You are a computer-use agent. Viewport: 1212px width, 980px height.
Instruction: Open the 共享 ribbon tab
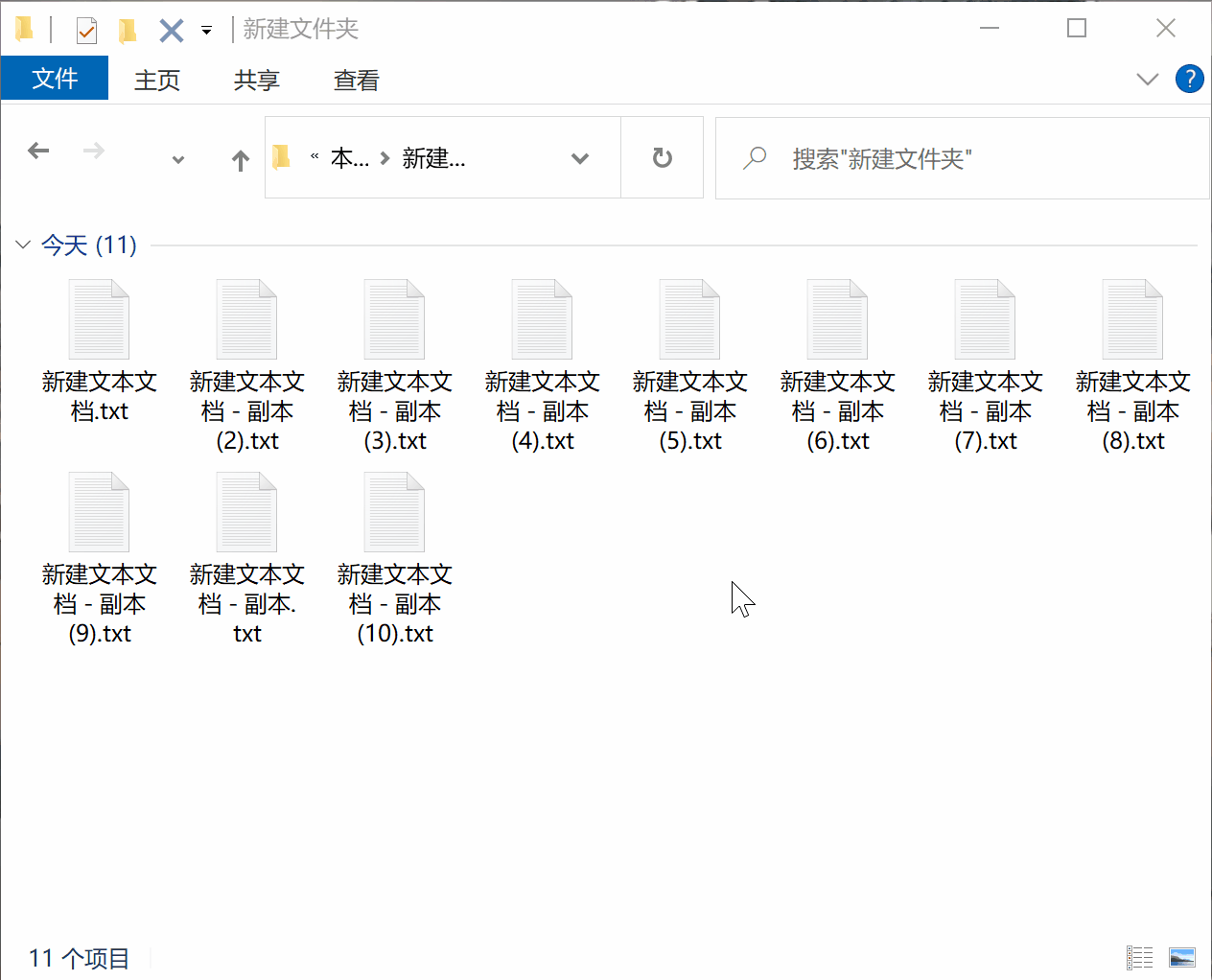pyautogui.click(x=256, y=80)
